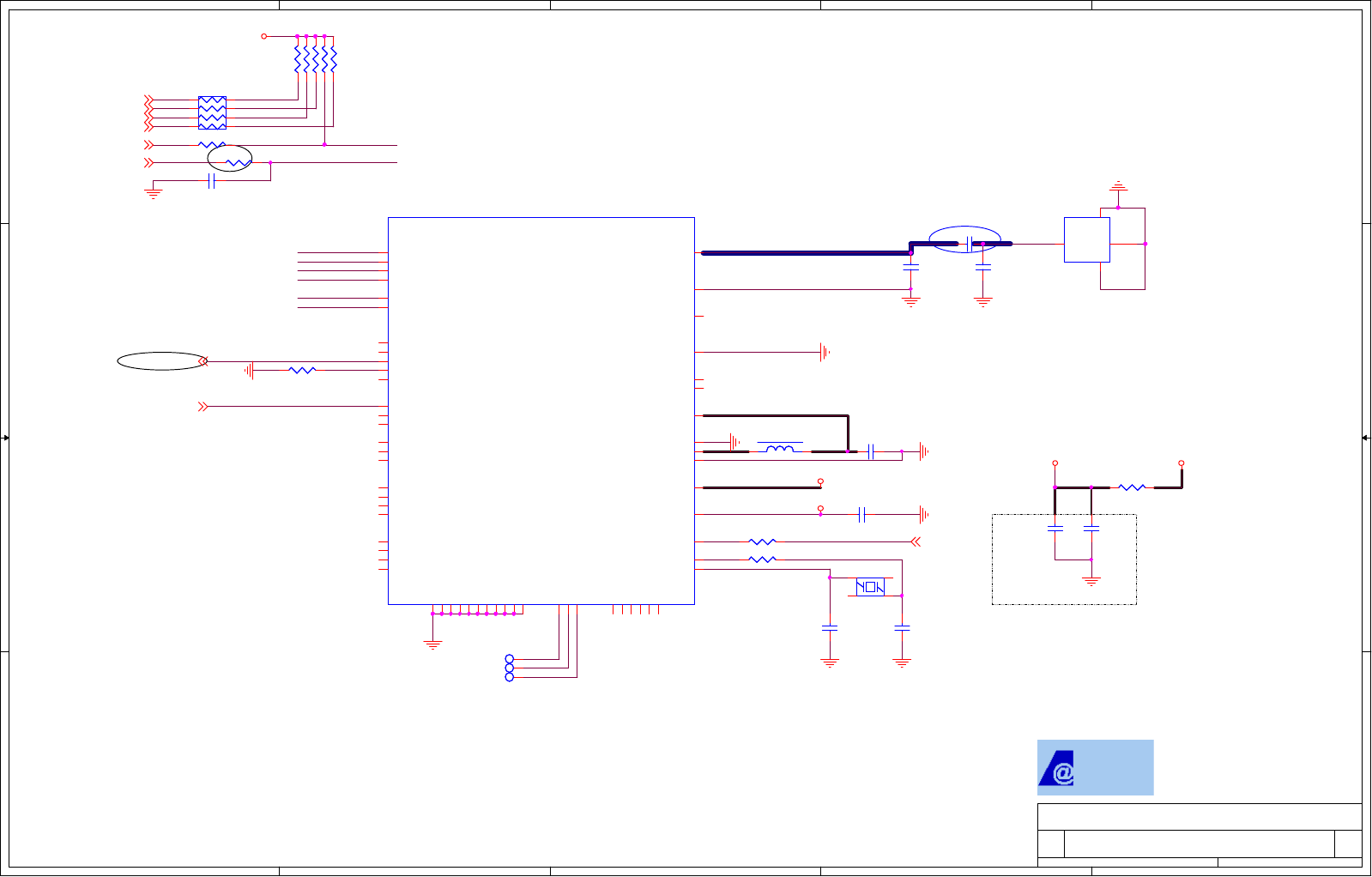Viewport: 1372px width, 877px height.
Task: Select the circled resistor symbol in upper left
Action: 238,162
